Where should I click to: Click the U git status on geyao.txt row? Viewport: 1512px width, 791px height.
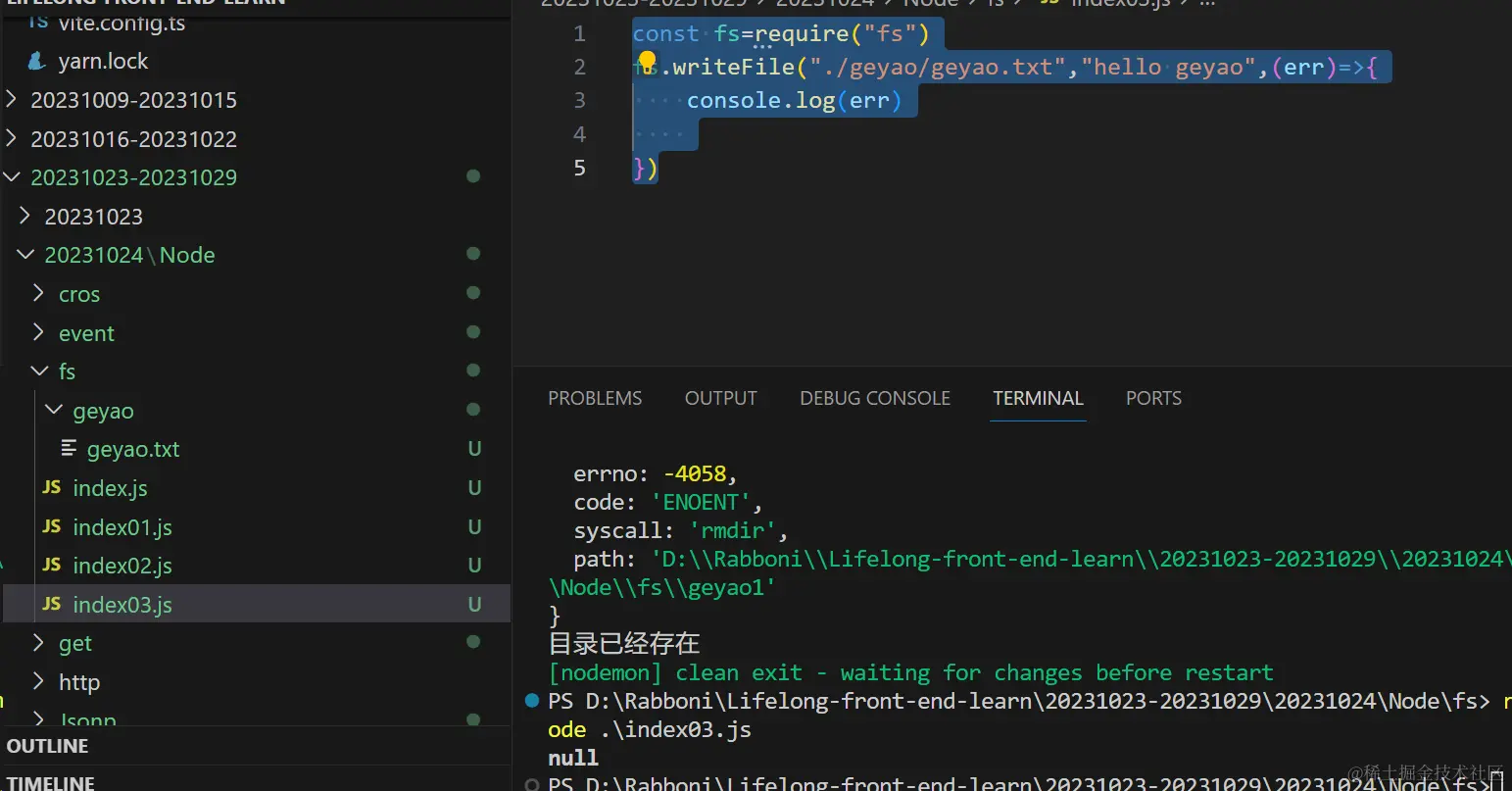click(474, 449)
